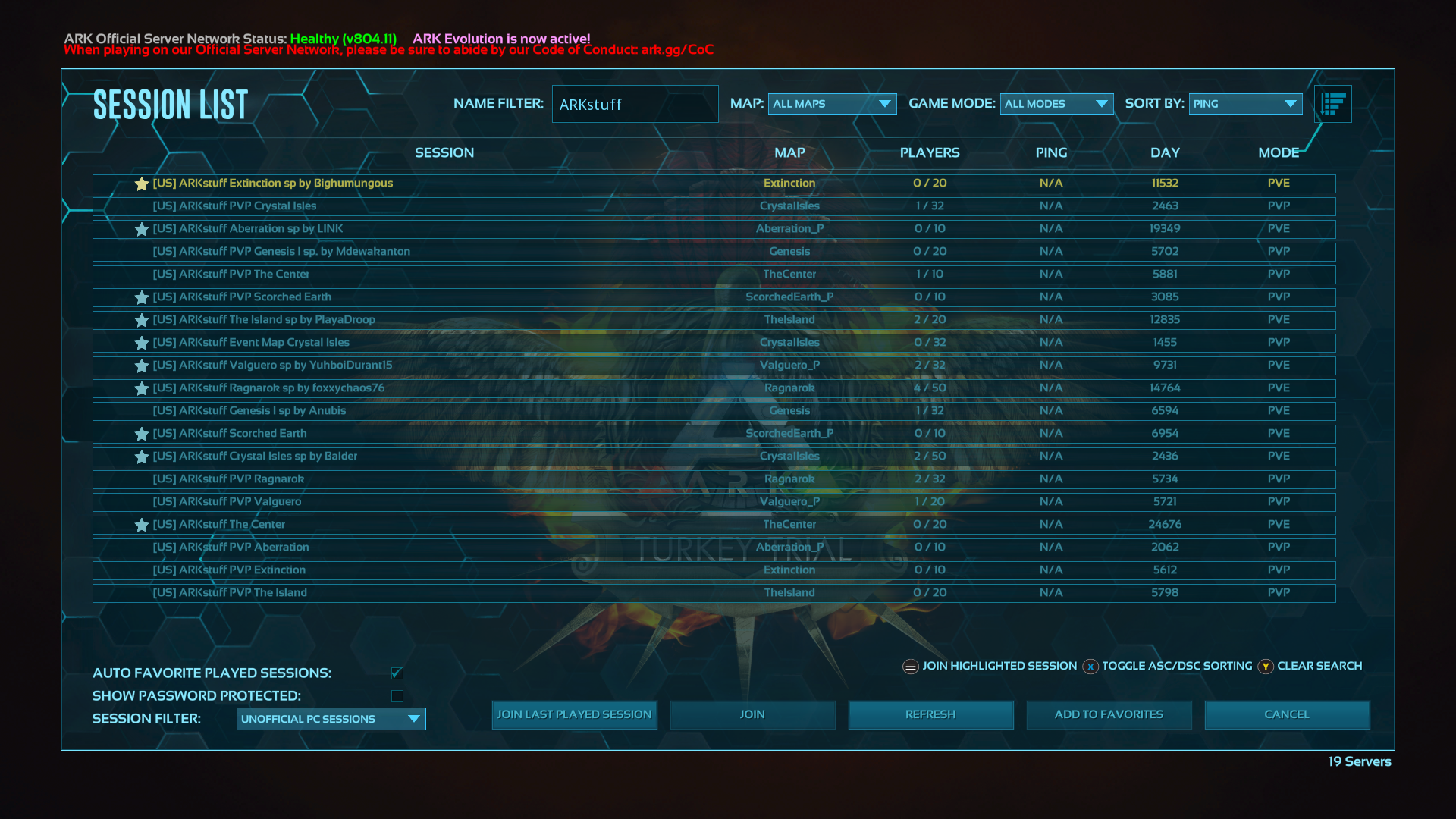This screenshot has height=819, width=1456.
Task: Click the star icon on Aberration sp by LINK
Action: tap(141, 228)
